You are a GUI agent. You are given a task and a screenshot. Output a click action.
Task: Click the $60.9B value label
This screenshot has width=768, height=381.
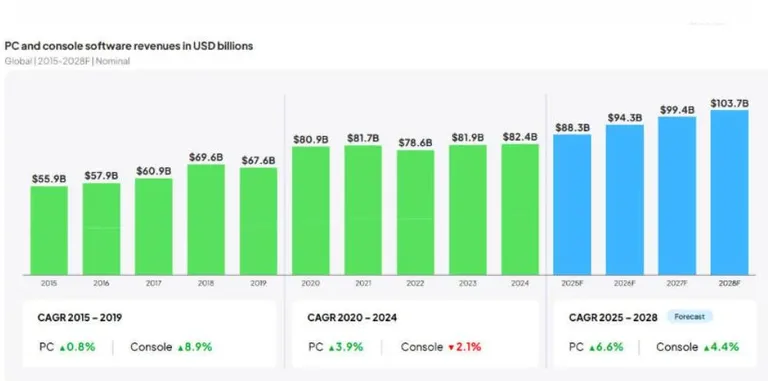[154, 171]
